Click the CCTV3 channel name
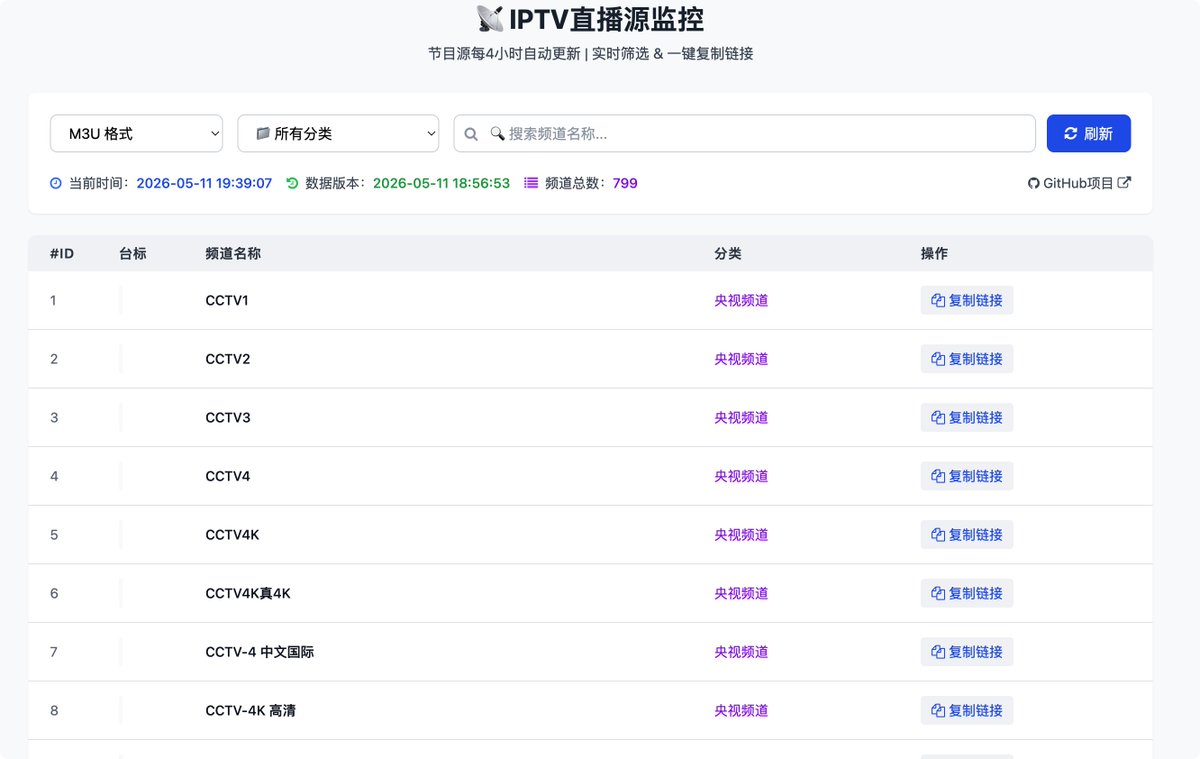 click(228, 418)
